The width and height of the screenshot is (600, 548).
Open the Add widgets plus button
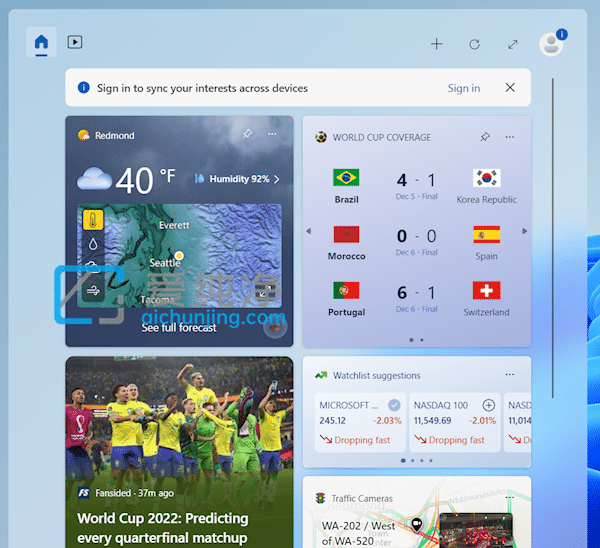coord(436,44)
